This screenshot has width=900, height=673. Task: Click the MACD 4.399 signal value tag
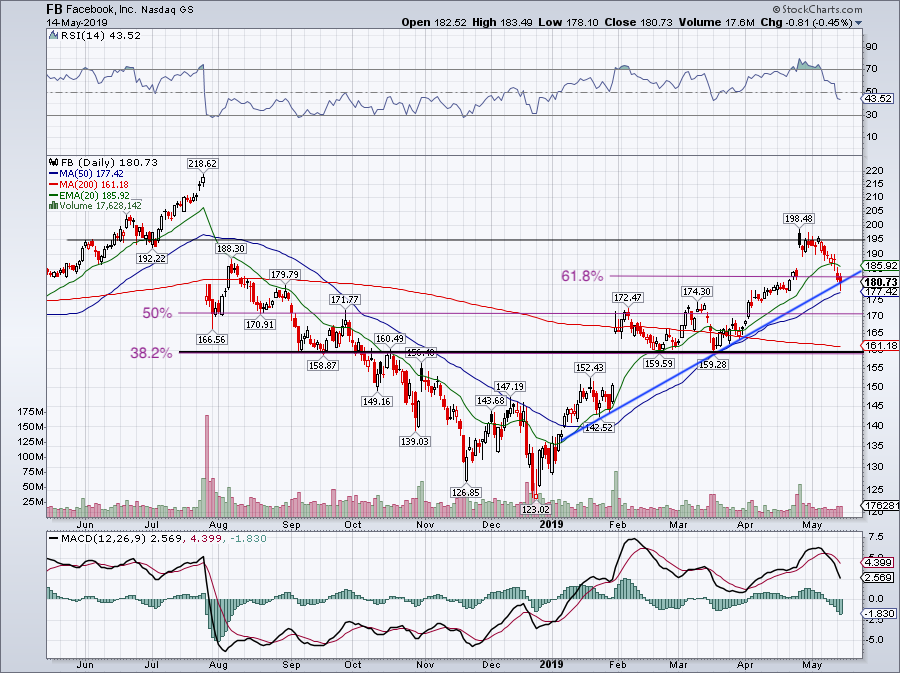879,563
